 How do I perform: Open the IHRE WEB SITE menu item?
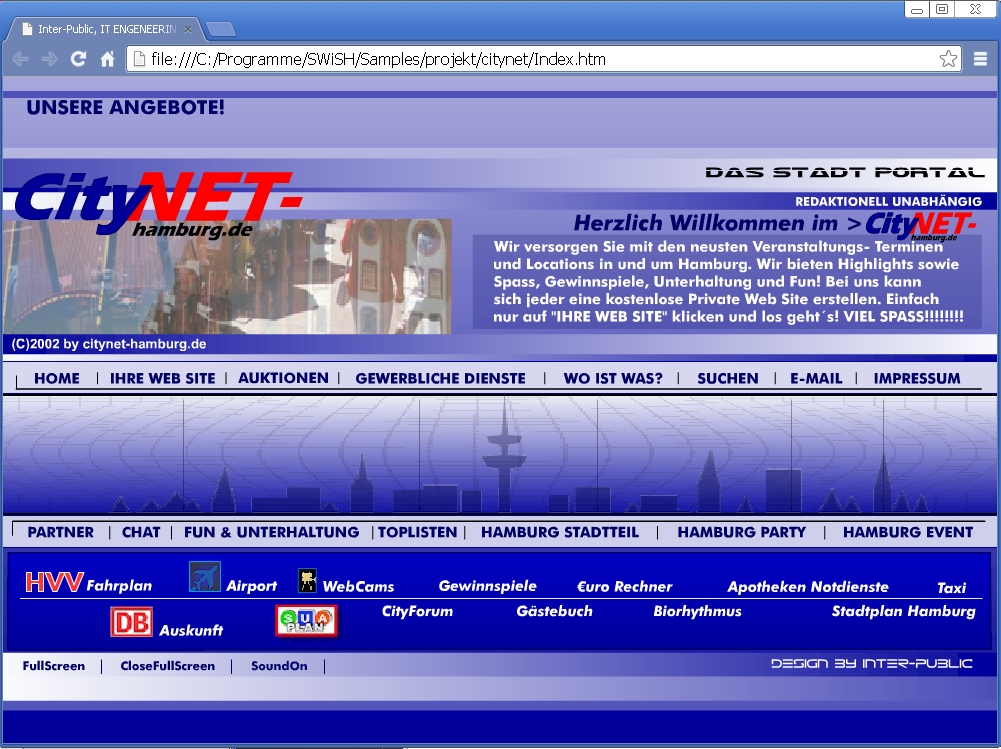[162, 378]
